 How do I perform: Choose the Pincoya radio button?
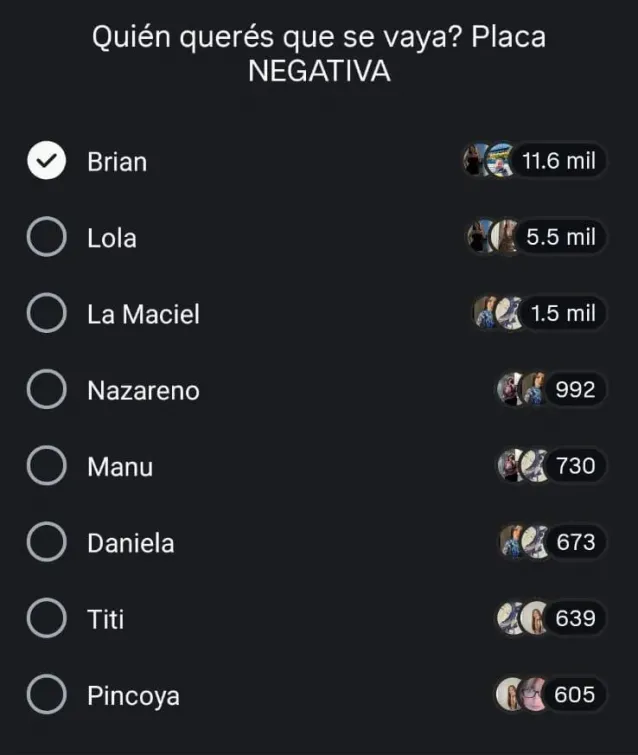click(46, 695)
